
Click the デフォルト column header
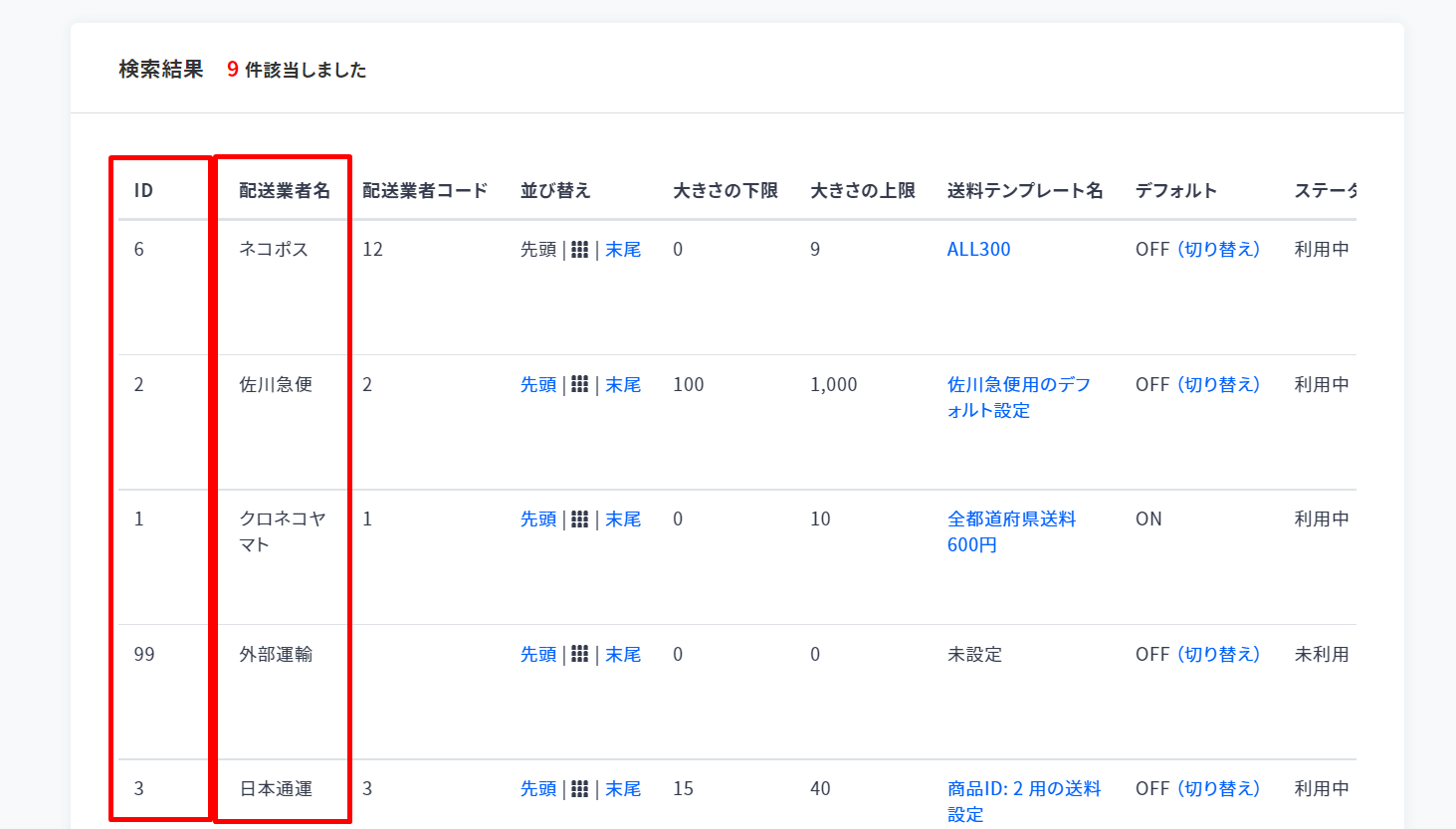coord(1176,190)
